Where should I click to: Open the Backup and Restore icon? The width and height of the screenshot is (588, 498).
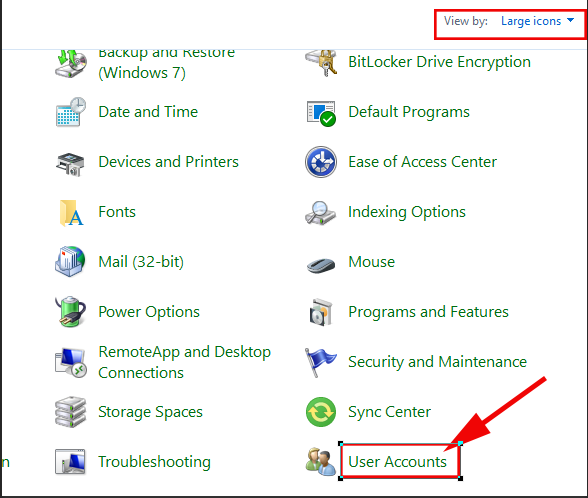click(71, 63)
